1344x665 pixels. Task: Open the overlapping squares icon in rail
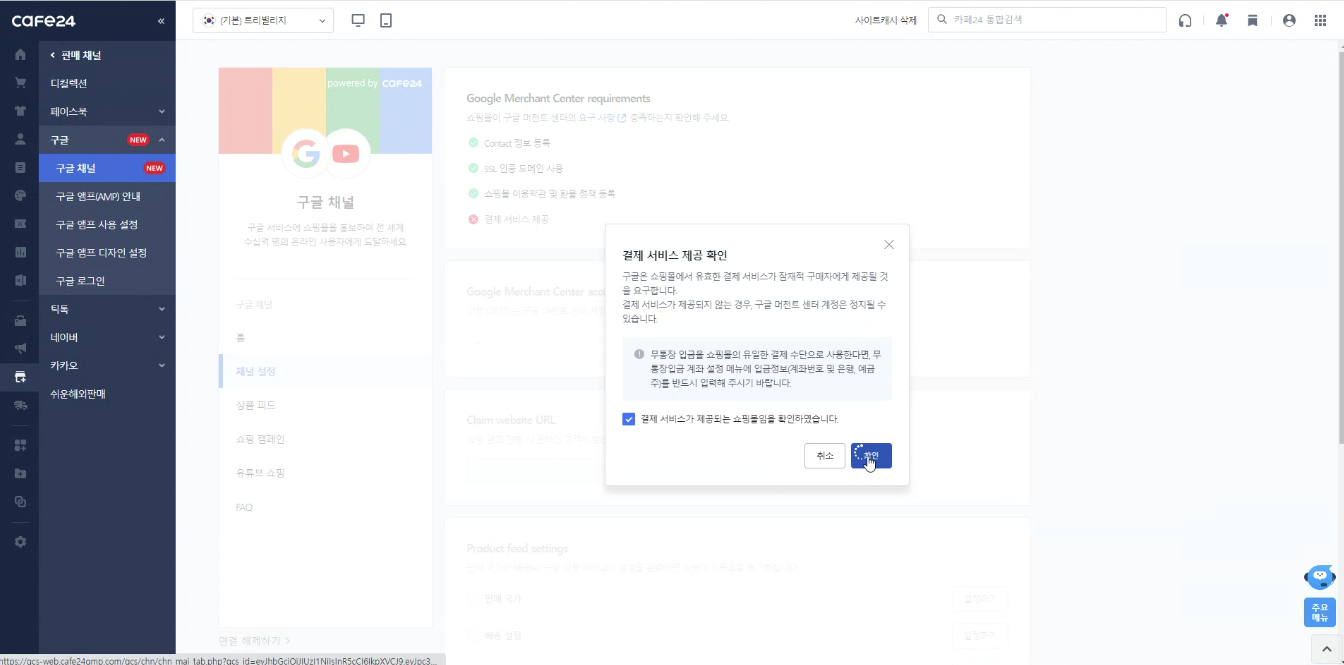20,502
